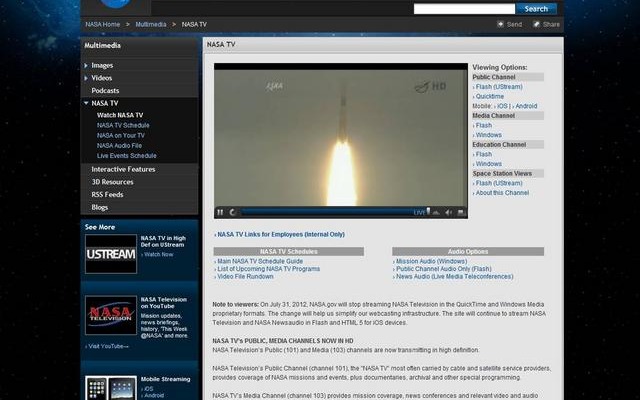Pause the NASA TV live video
The width and height of the screenshot is (640, 400).
click(x=220, y=212)
